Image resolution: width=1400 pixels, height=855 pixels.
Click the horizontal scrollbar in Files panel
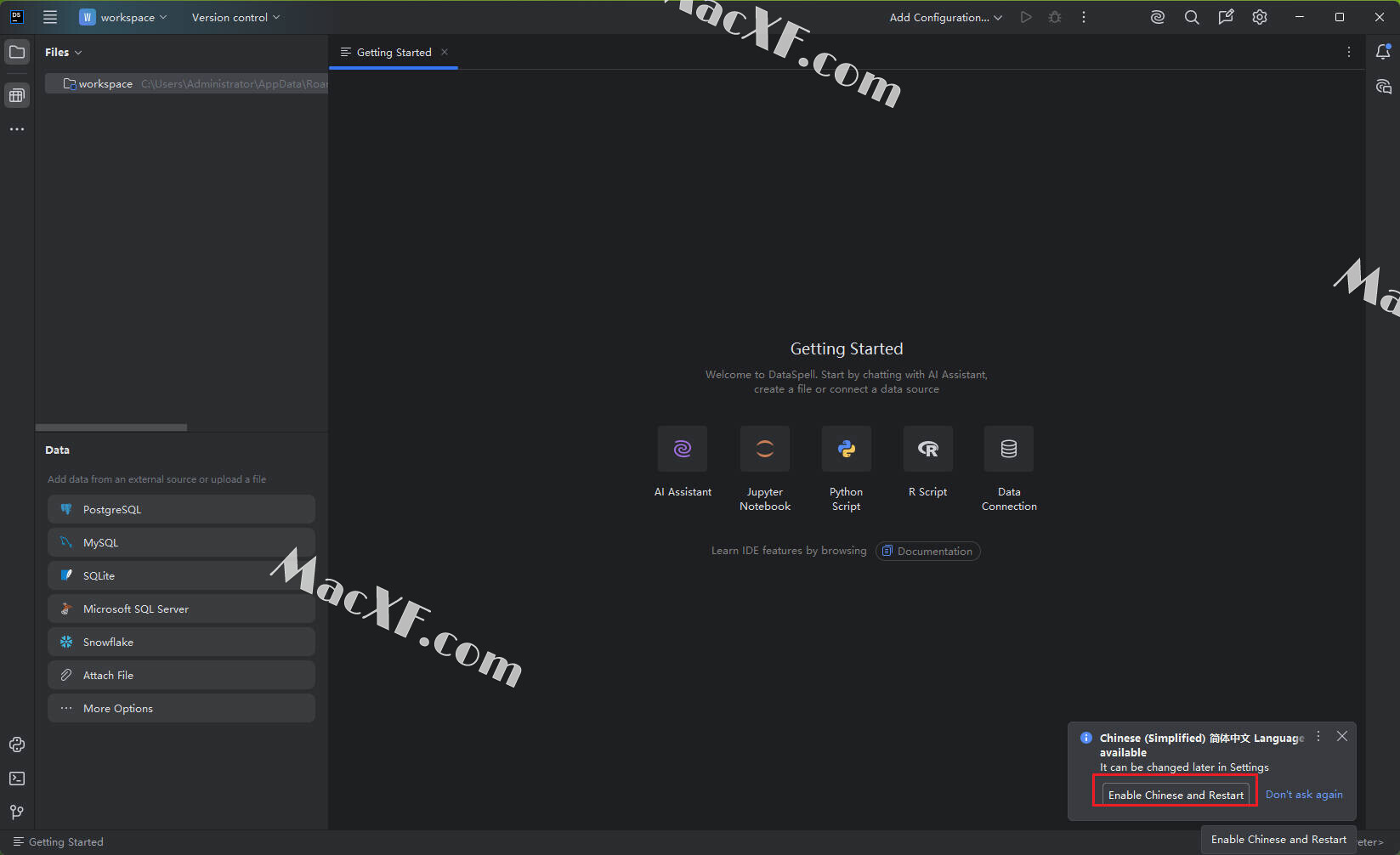point(111,427)
